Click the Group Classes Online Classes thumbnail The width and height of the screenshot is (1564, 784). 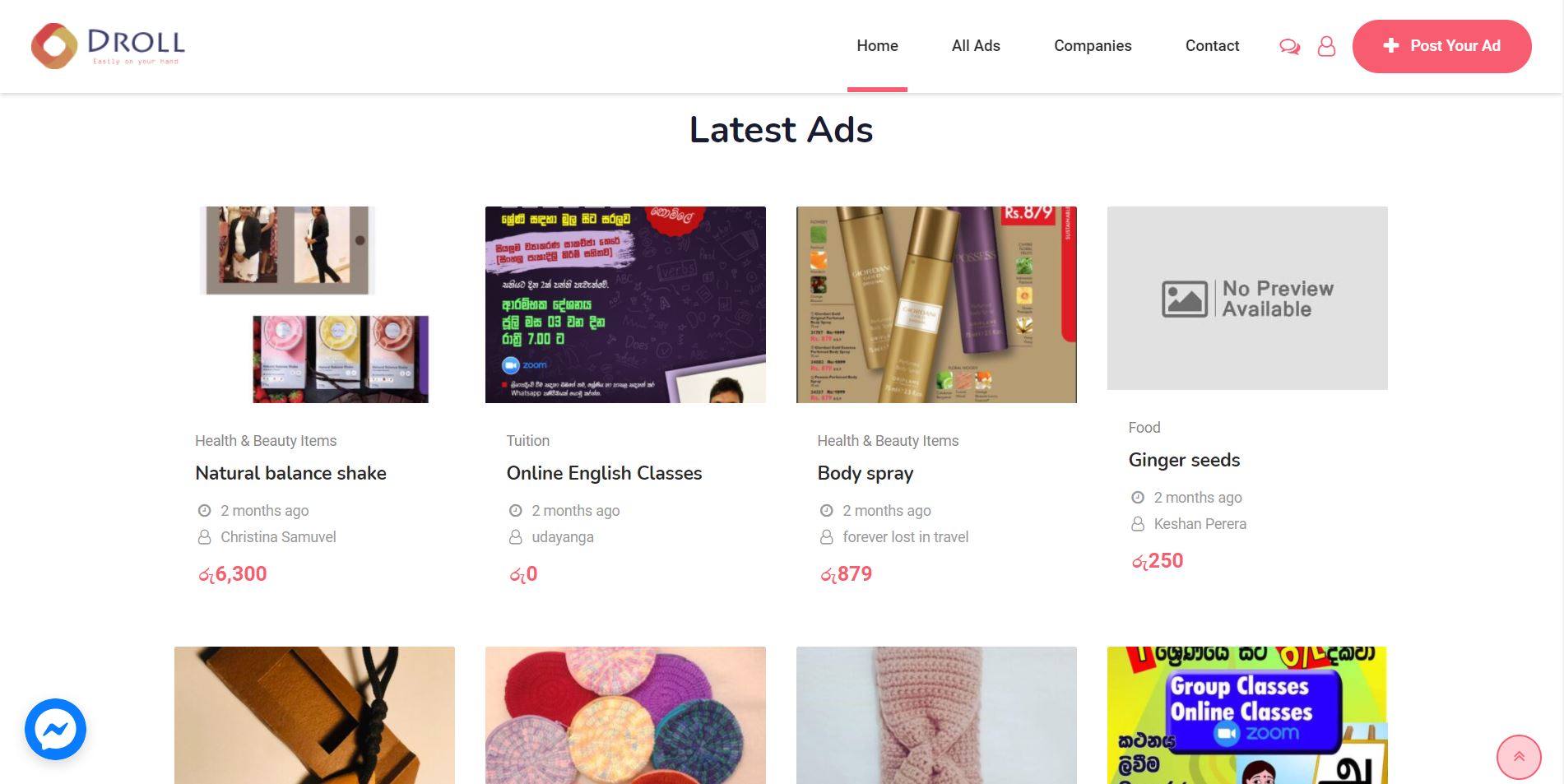click(1247, 715)
